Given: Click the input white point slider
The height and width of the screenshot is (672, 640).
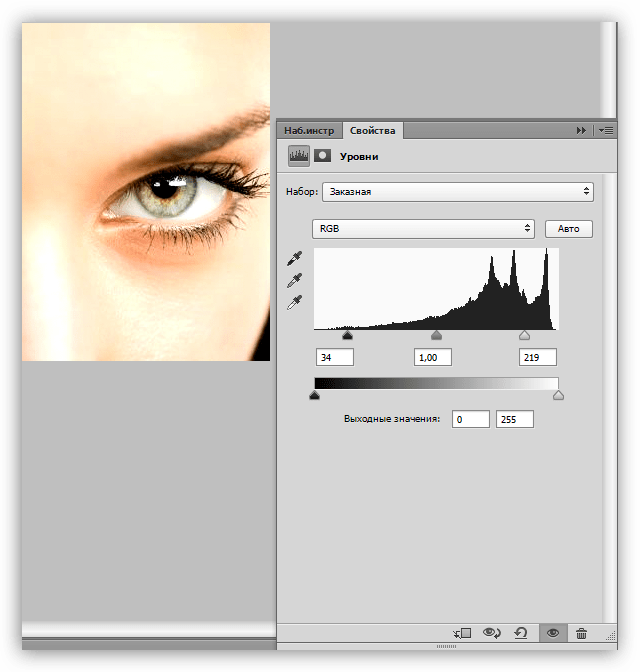Looking at the screenshot, I should [x=524, y=335].
